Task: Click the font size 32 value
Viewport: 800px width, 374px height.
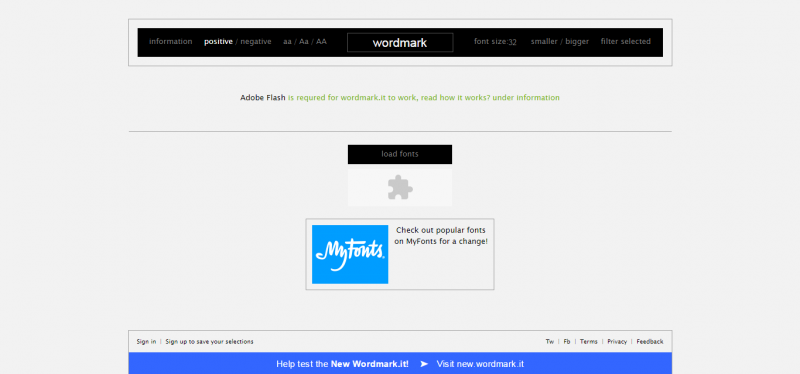Action: [x=512, y=42]
